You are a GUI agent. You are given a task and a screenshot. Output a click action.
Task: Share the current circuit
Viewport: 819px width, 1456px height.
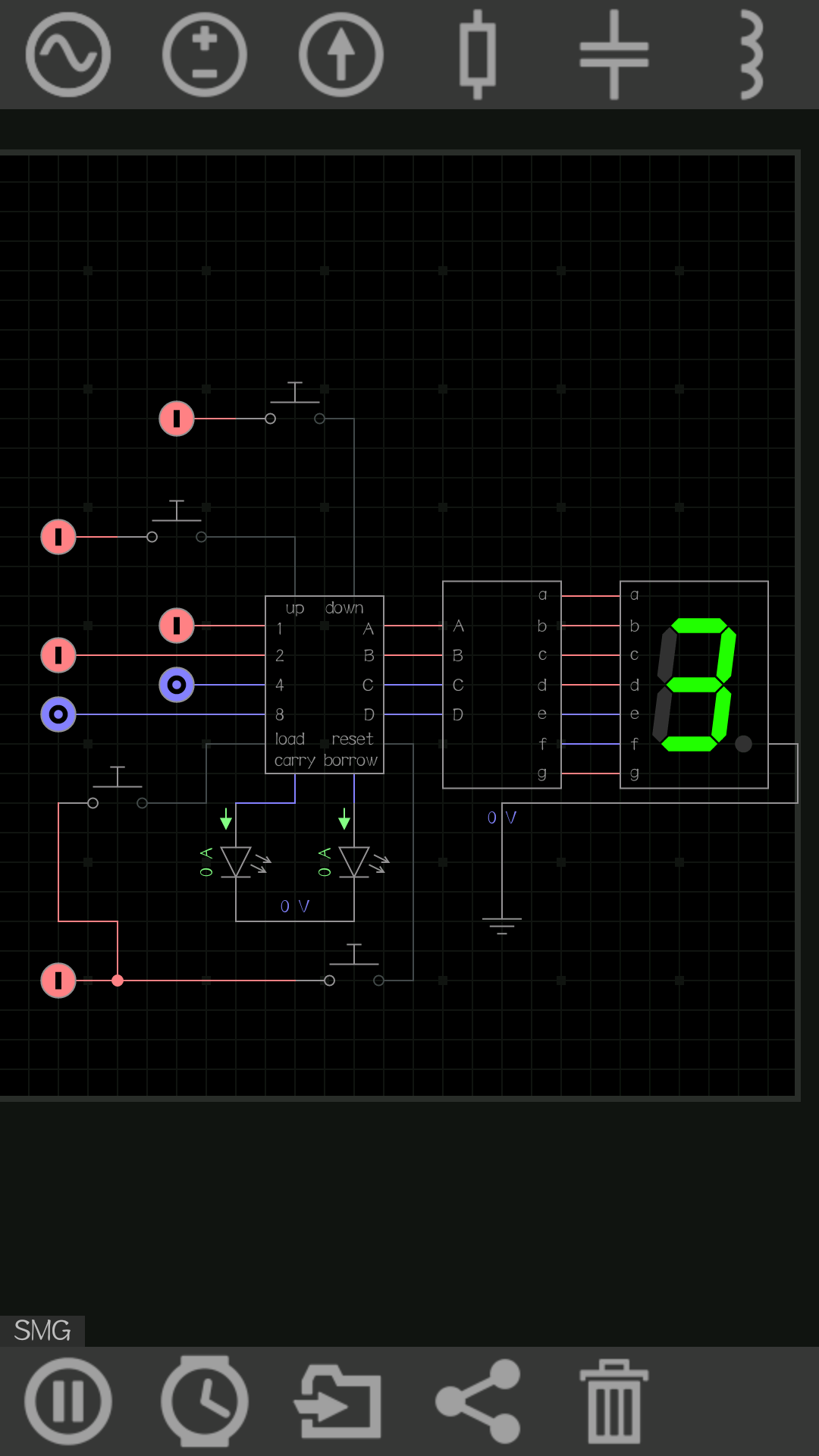[x=478, y=1401]
